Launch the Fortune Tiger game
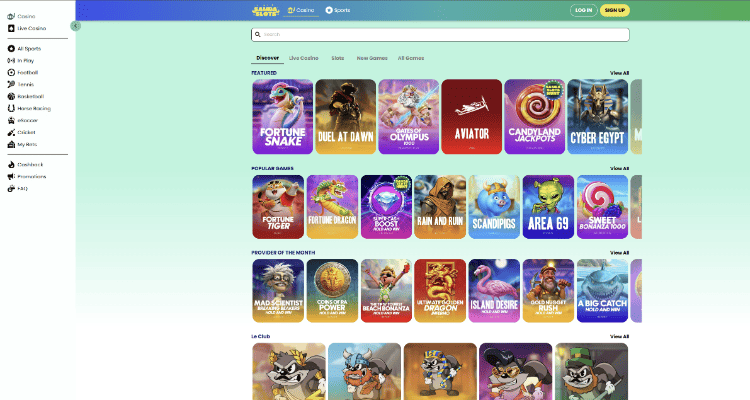This screenshot has height=400, width=750. (x=278, y=207)
